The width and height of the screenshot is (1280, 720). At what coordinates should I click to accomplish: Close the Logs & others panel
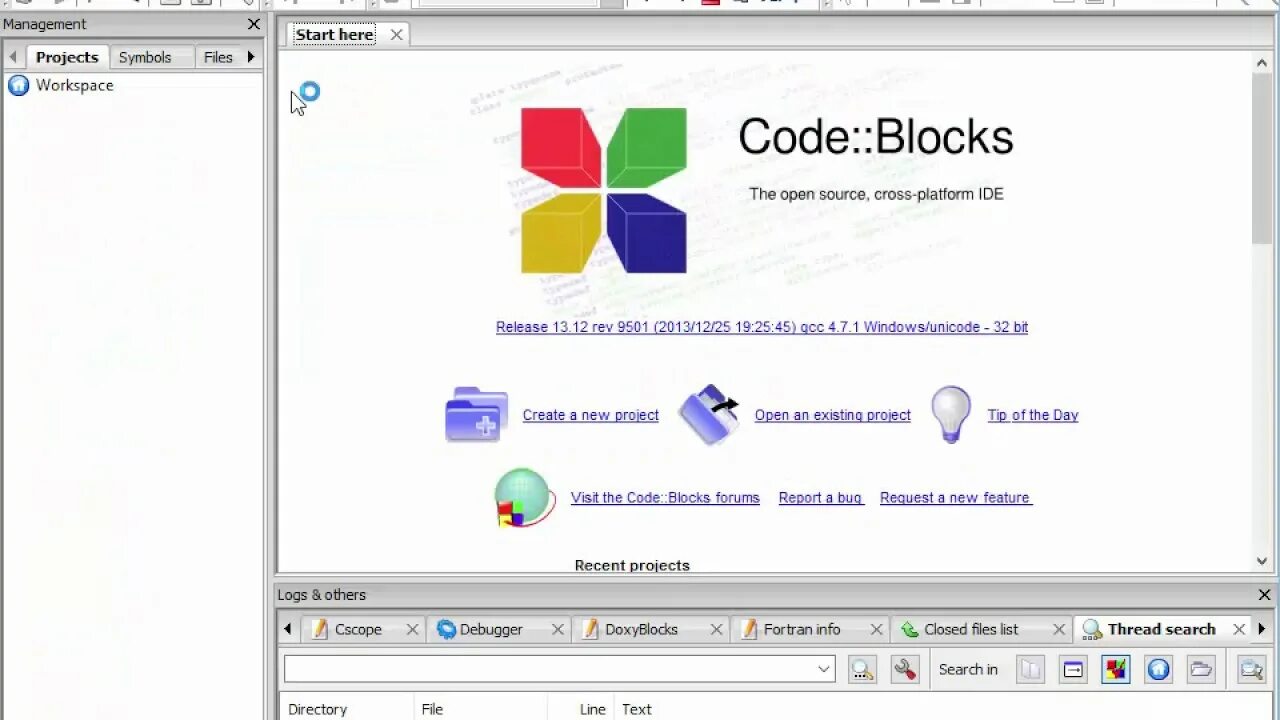(1264, 594)
